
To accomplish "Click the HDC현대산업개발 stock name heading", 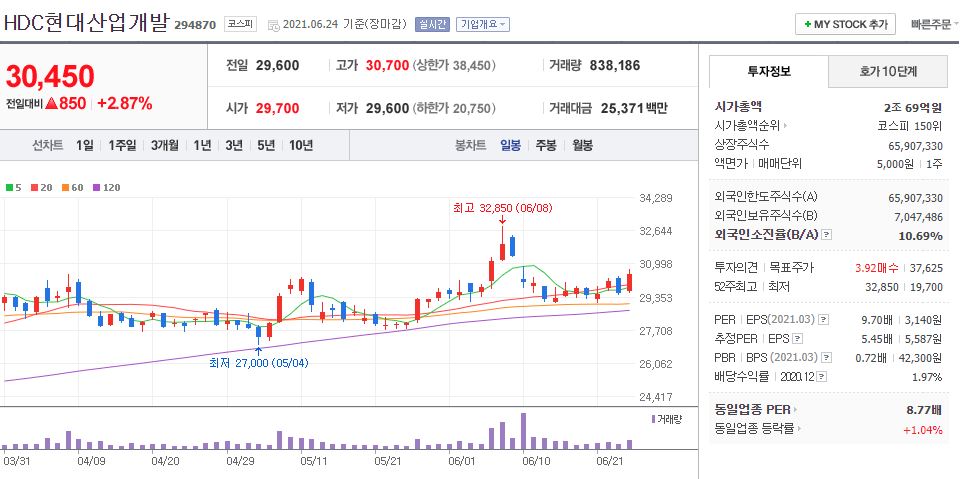I will 86,23.
